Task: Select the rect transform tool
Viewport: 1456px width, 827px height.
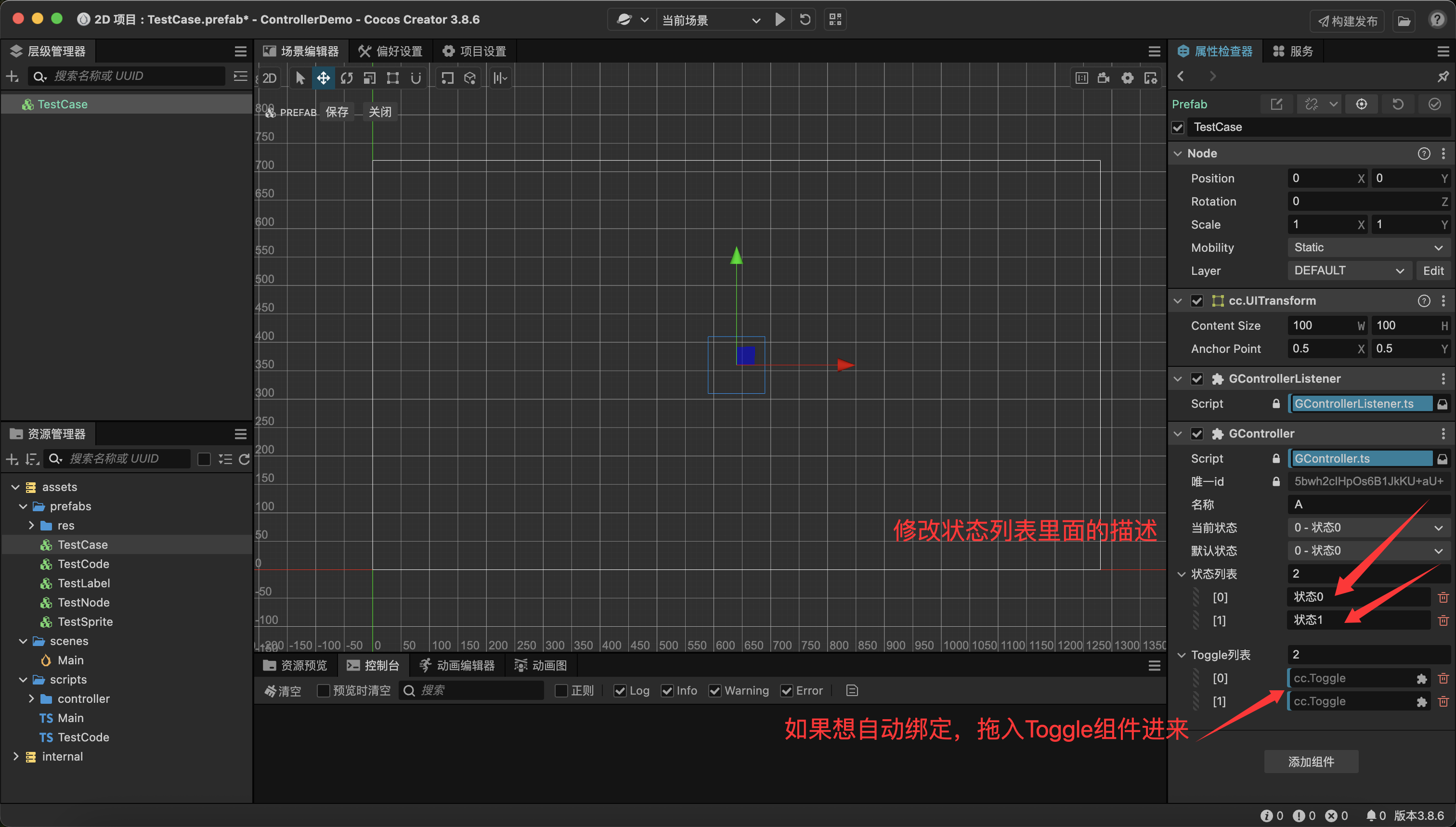Action: [x=392, y=78]
